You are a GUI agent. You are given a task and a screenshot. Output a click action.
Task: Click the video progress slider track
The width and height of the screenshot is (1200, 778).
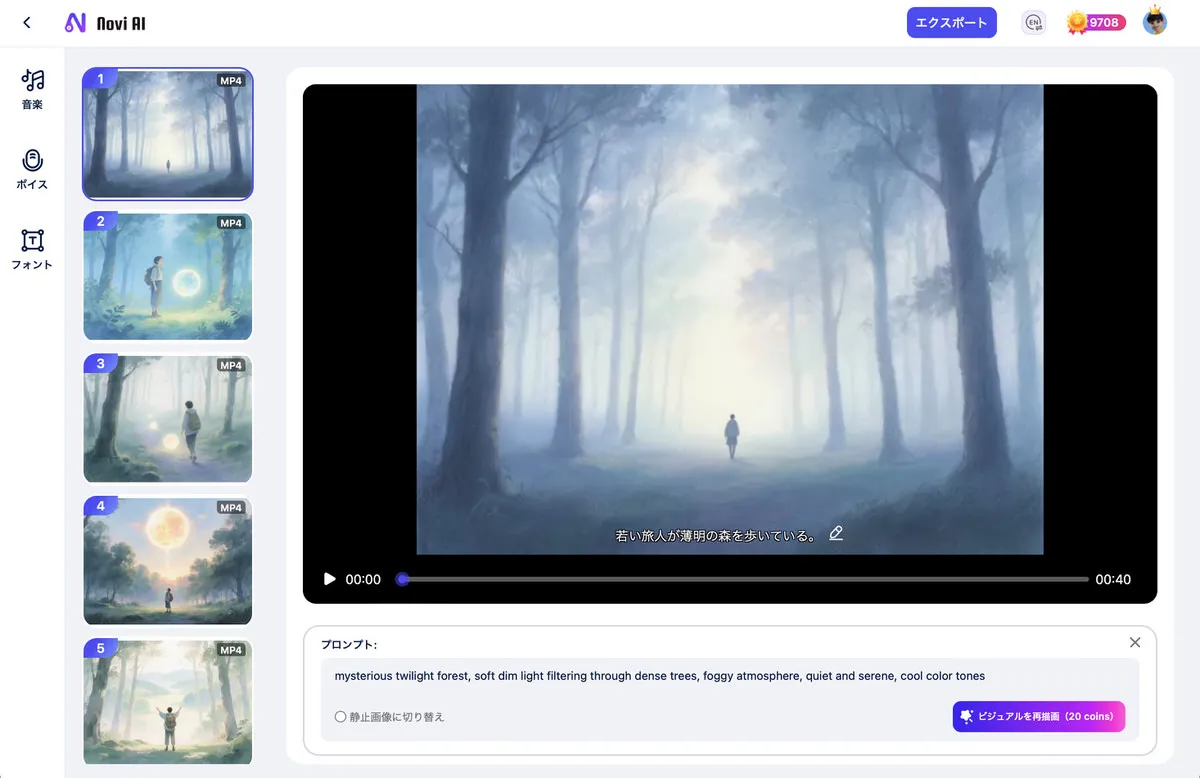[744, 579]
